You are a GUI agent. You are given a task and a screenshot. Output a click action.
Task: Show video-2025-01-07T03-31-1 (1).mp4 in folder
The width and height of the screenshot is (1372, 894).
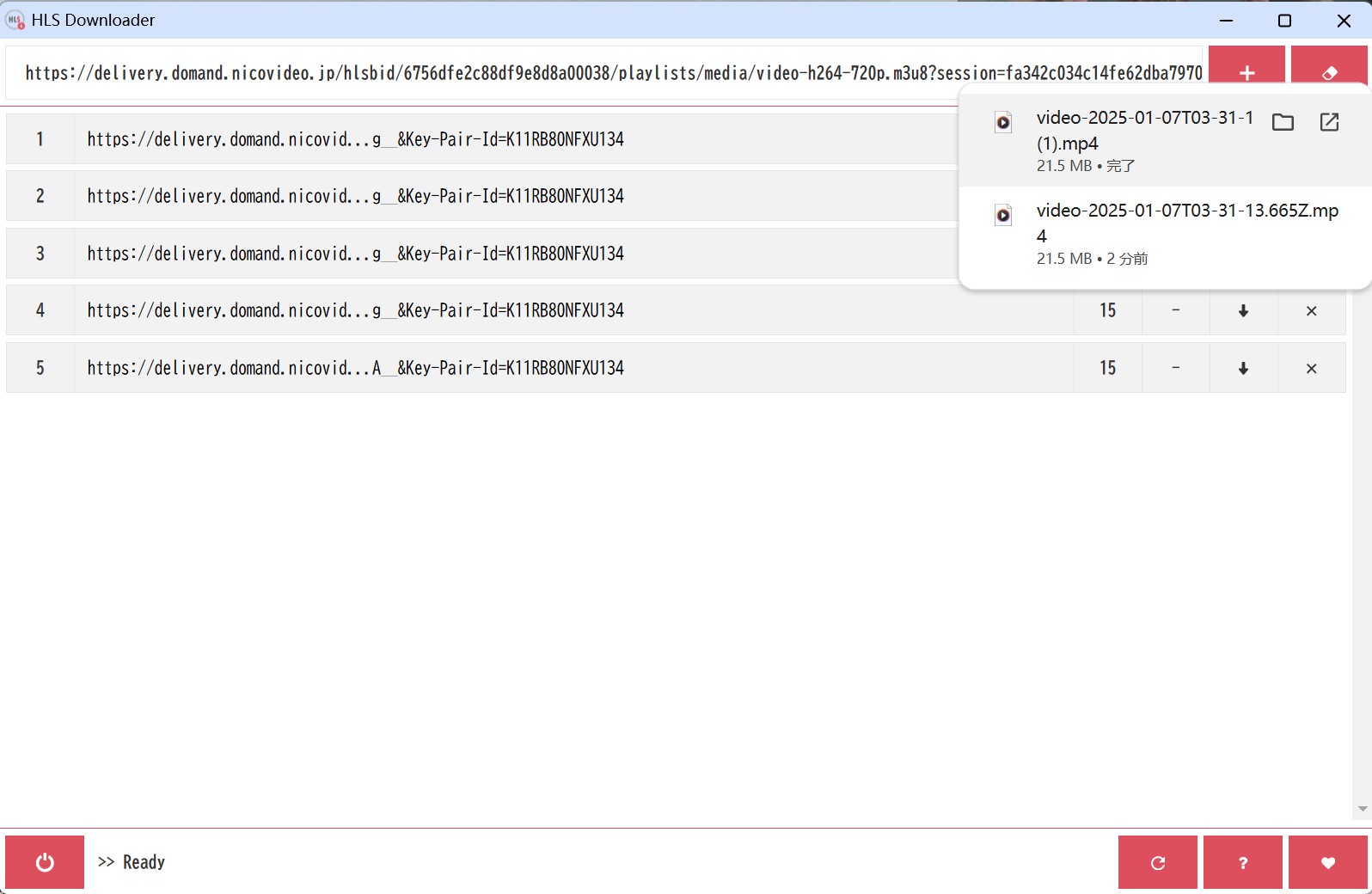coord(1283,122)
